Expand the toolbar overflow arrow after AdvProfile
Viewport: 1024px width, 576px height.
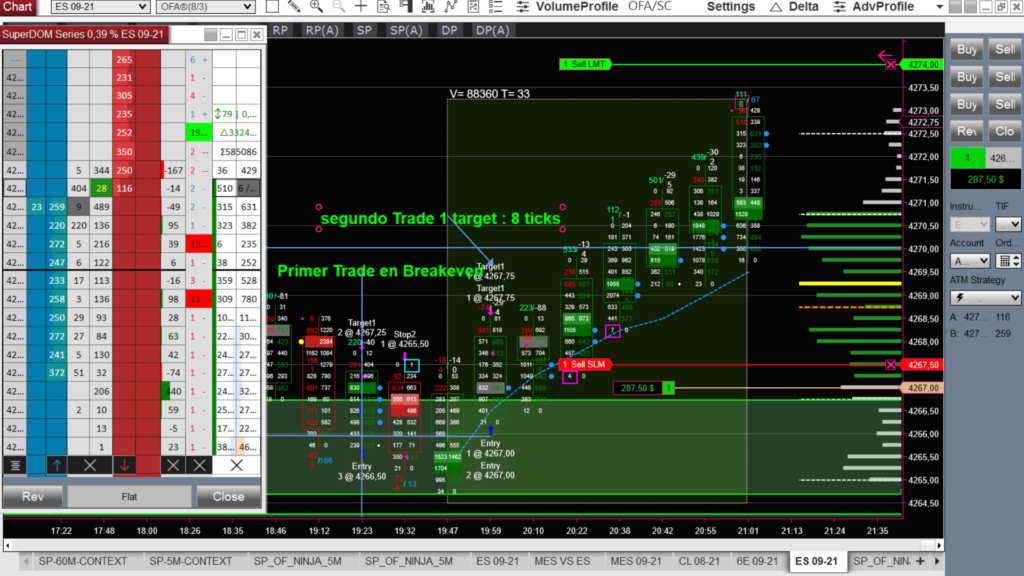pyautogui.click(x=939, y=7)
